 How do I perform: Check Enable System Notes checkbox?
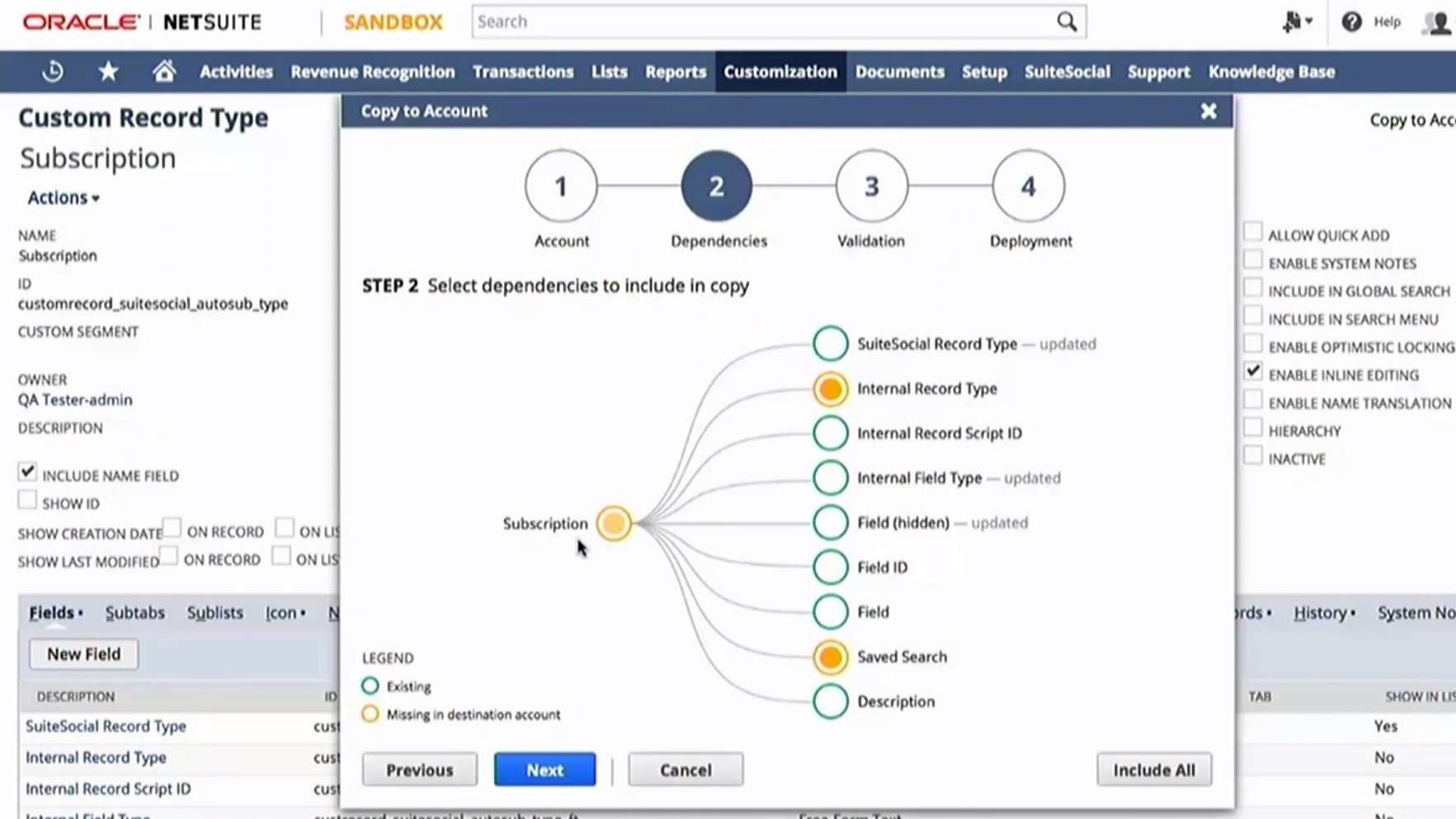[x=1253, y=260]
